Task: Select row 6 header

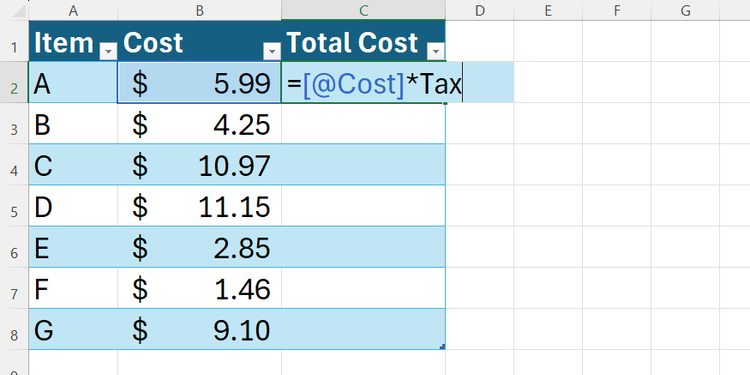Action: [x=14, y=247]
